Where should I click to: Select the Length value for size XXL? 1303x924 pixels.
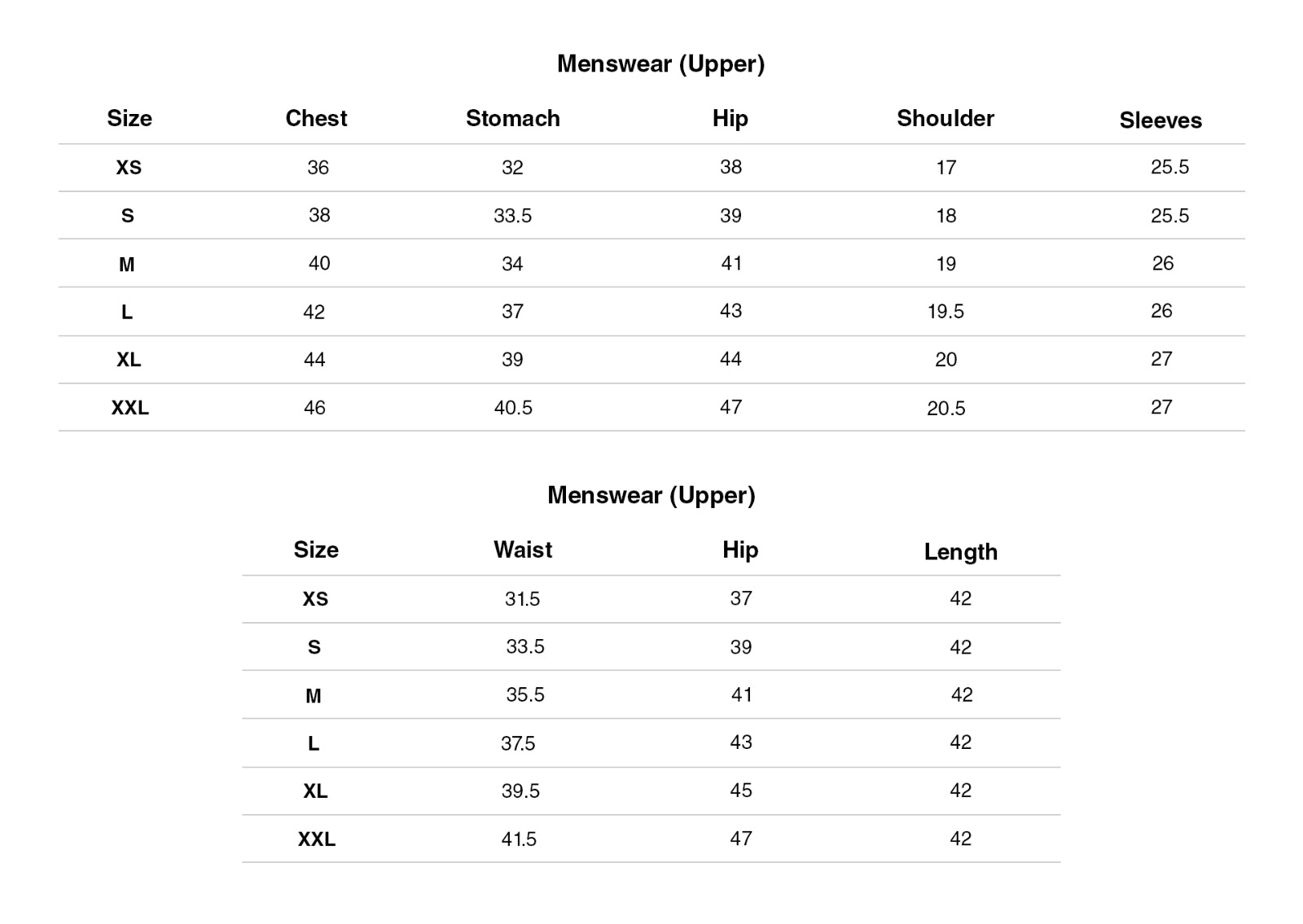(960, 839)
